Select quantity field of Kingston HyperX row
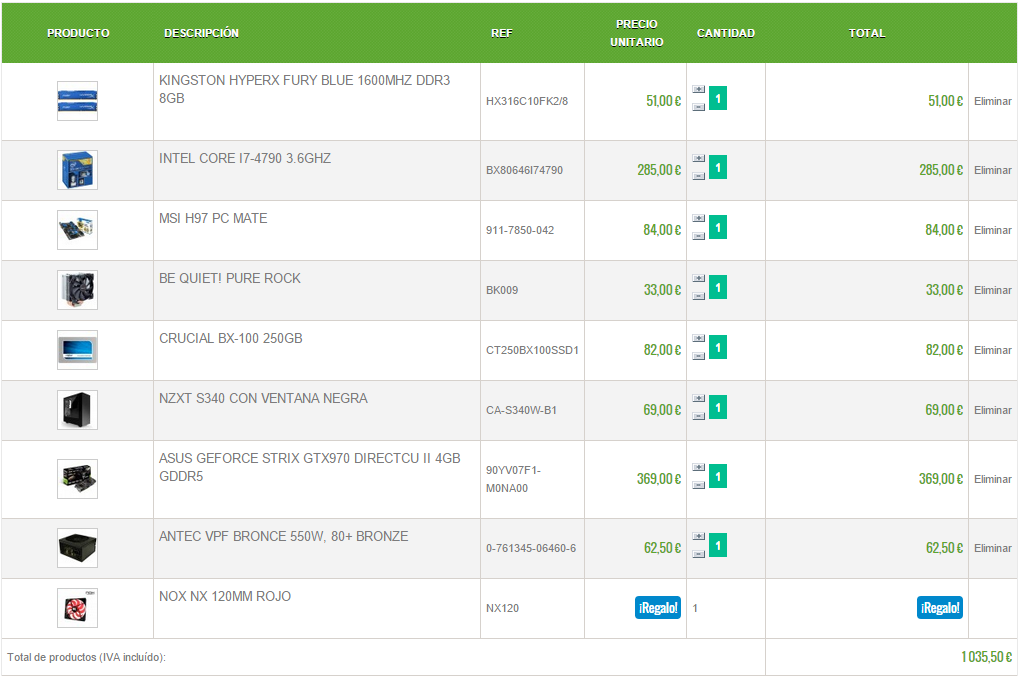 coord(718,98)
